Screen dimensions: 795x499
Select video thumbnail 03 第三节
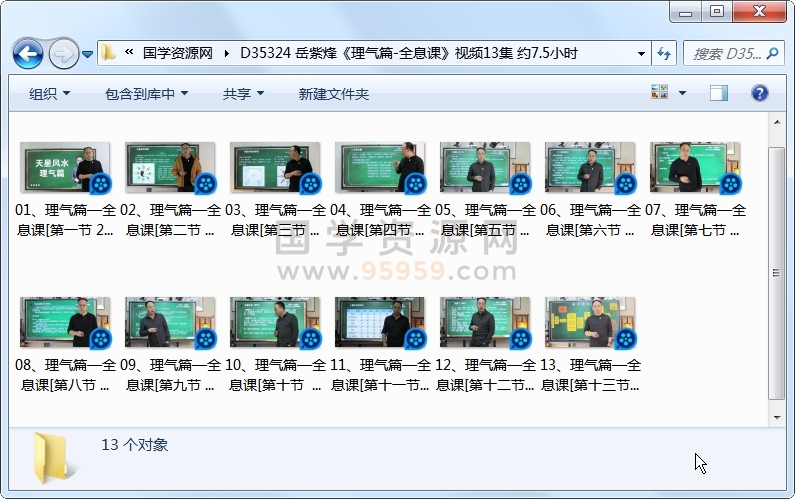pos(275,168)
